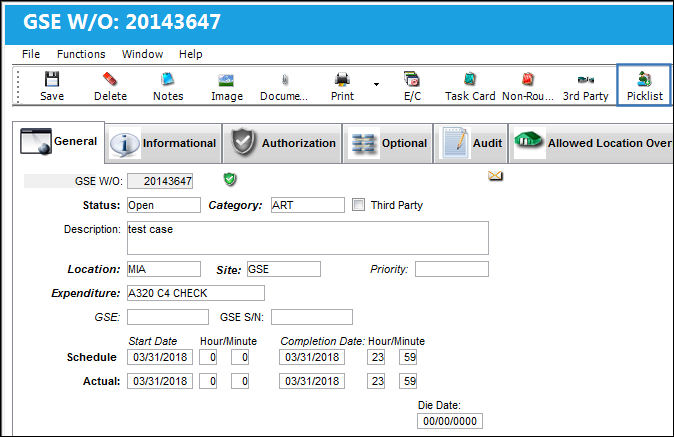Print the work order

click(x=342, y=86)
